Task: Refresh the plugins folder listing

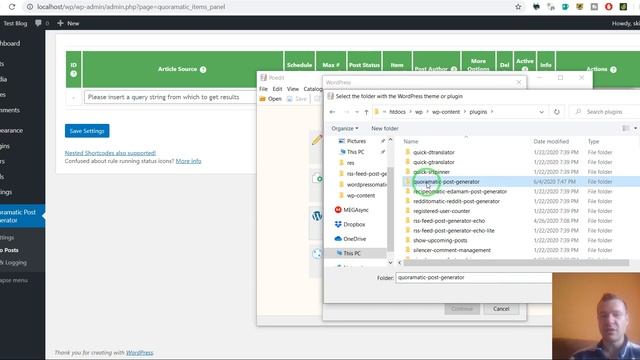Action: click(557, 112)
